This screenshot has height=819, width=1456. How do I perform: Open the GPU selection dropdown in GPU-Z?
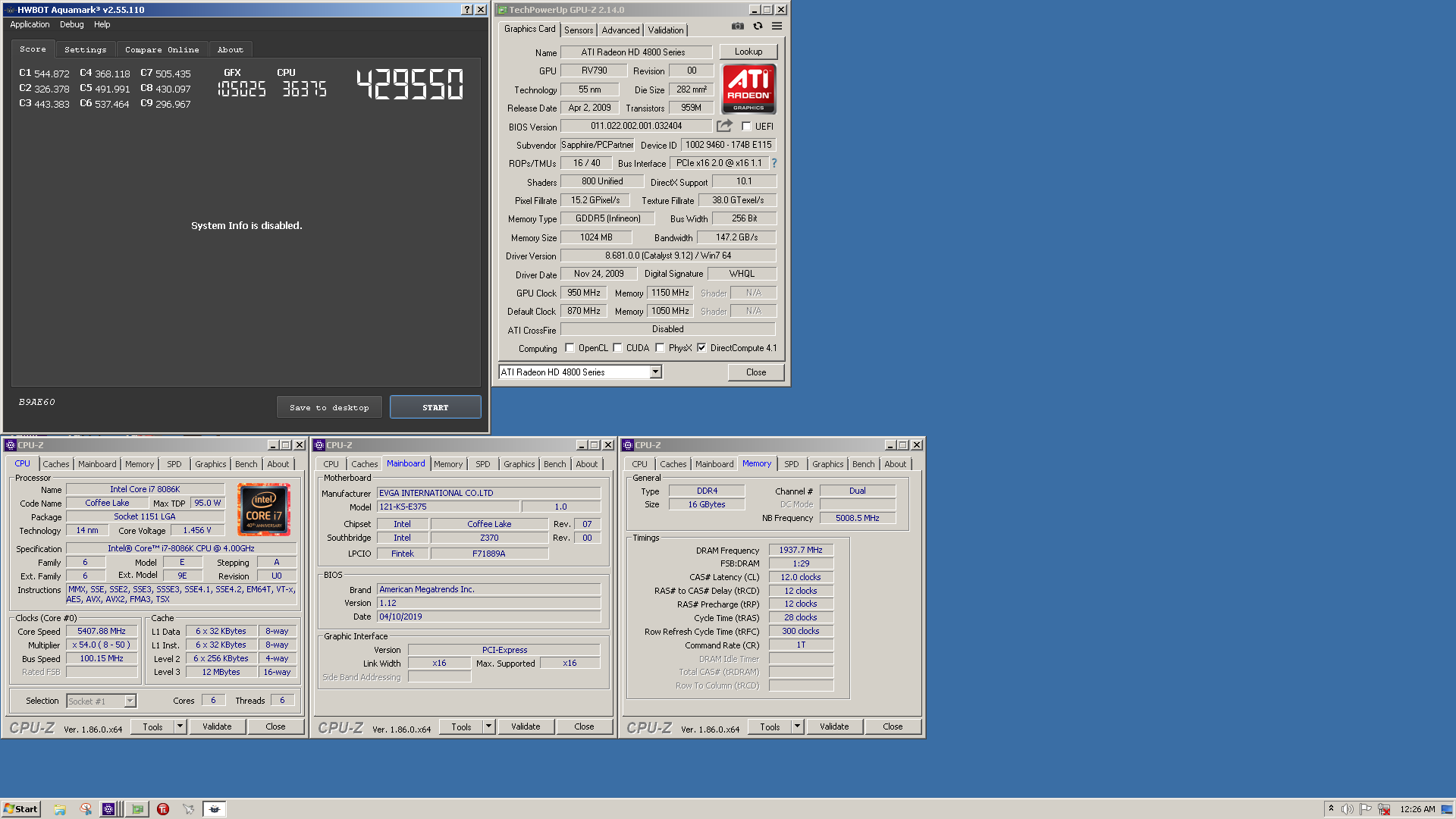click(x=655, y=372)
